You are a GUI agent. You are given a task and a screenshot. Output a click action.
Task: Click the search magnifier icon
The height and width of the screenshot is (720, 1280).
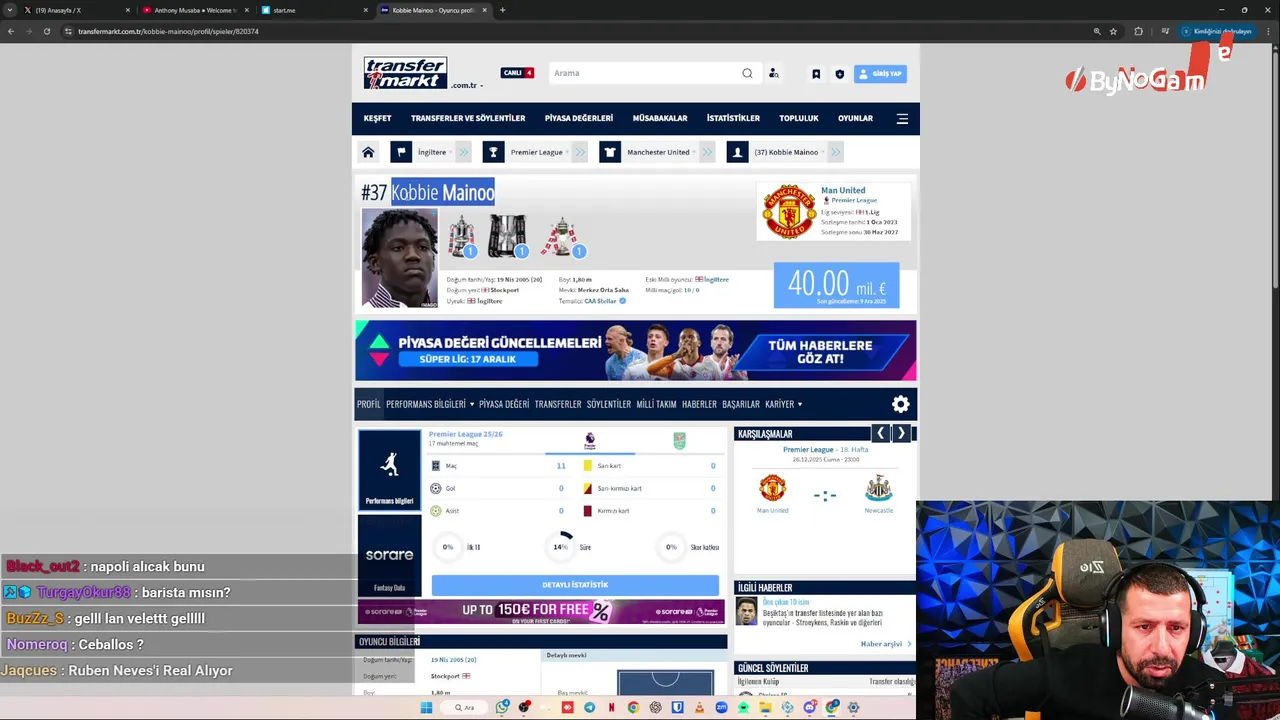pyautogui.click(x=747, y=73)
